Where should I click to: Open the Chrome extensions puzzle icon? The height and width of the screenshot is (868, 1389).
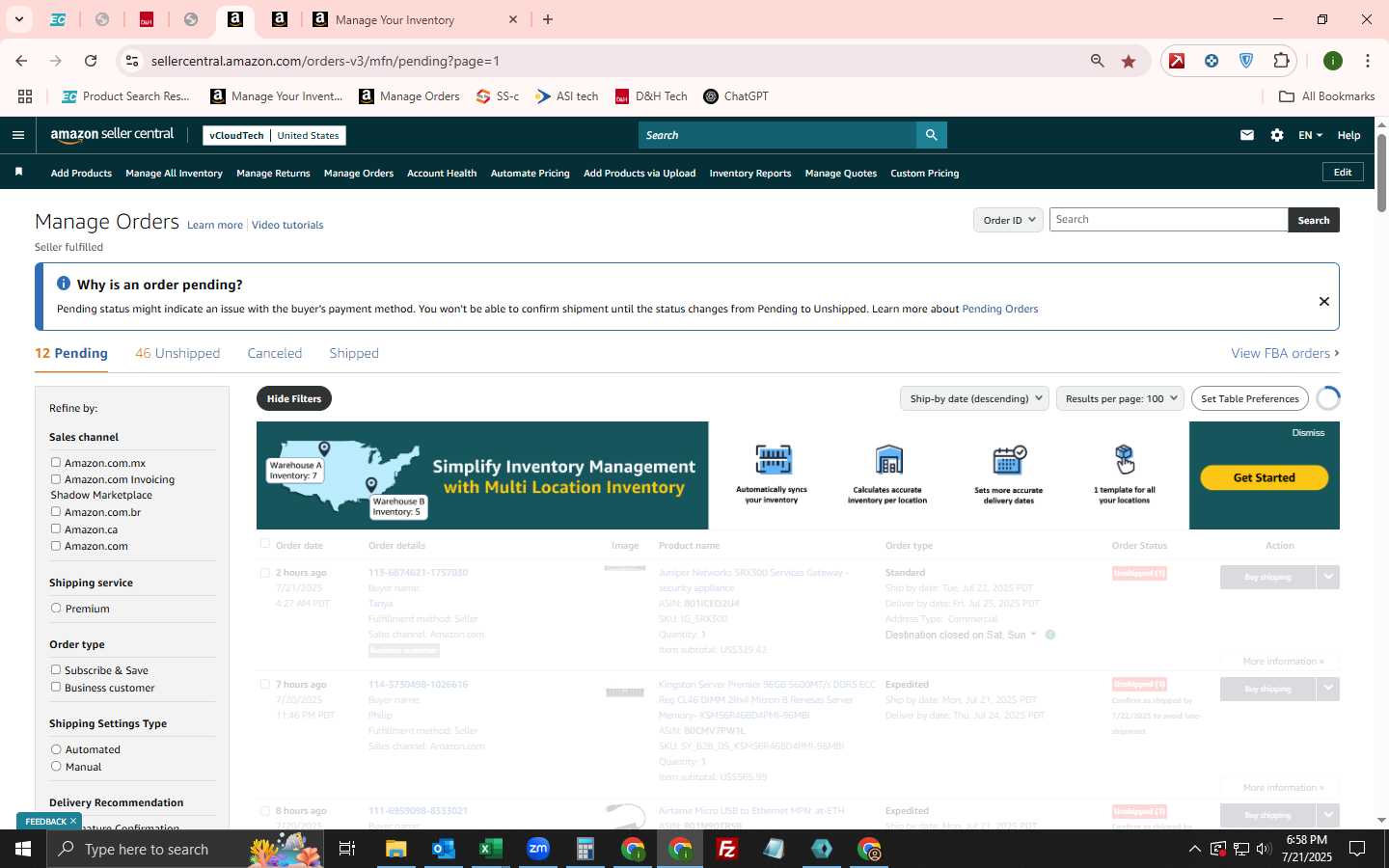point(1281,61)
